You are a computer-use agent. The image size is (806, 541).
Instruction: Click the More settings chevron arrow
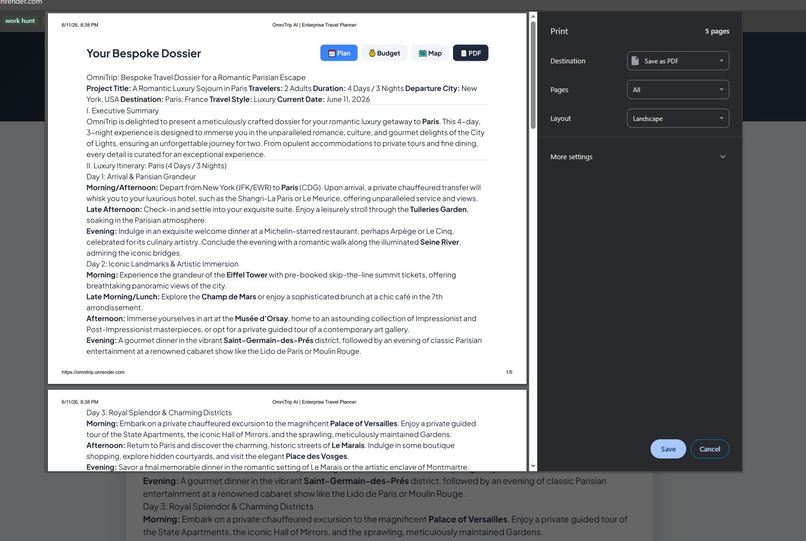click(722, 157)
